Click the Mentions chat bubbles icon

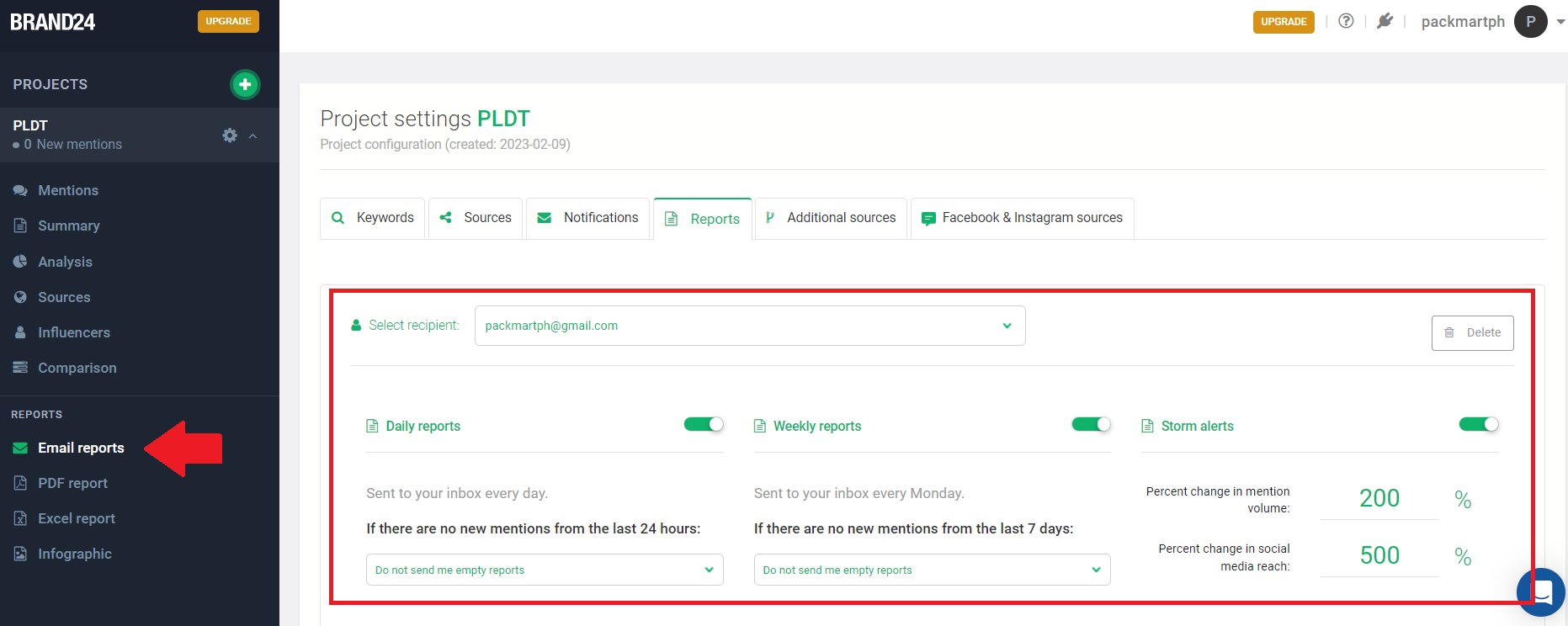[x=20, y=190]
